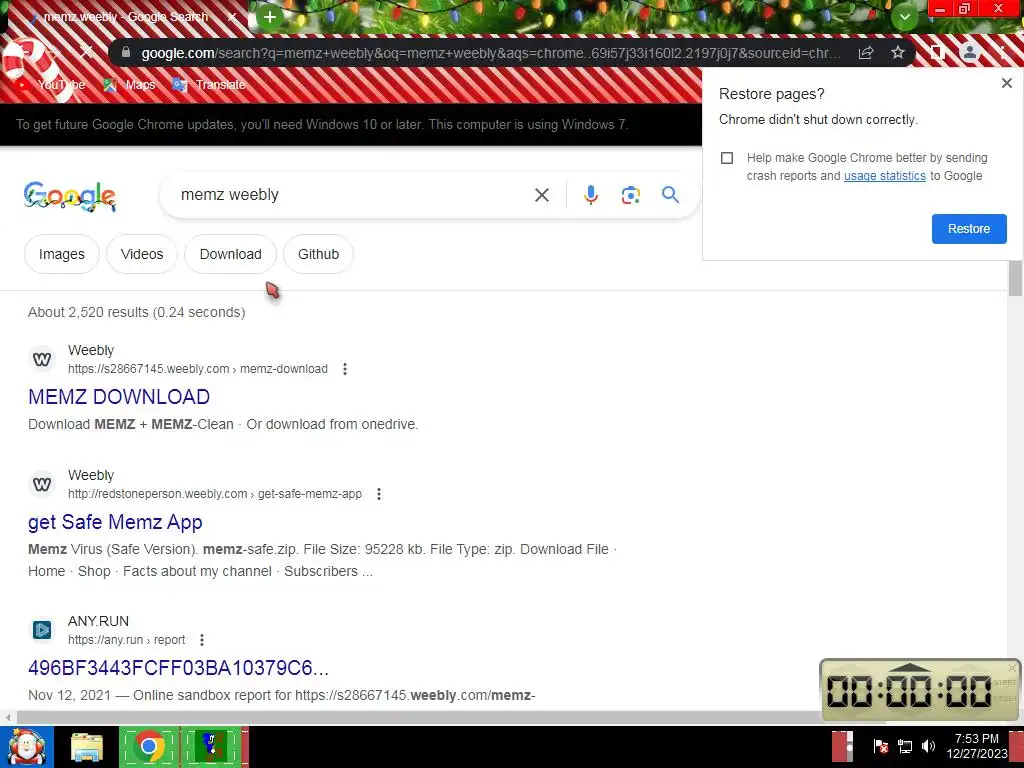
Task: Open the 496BF3443FCFF03BA10379C6 result
Action: point(178,668)
